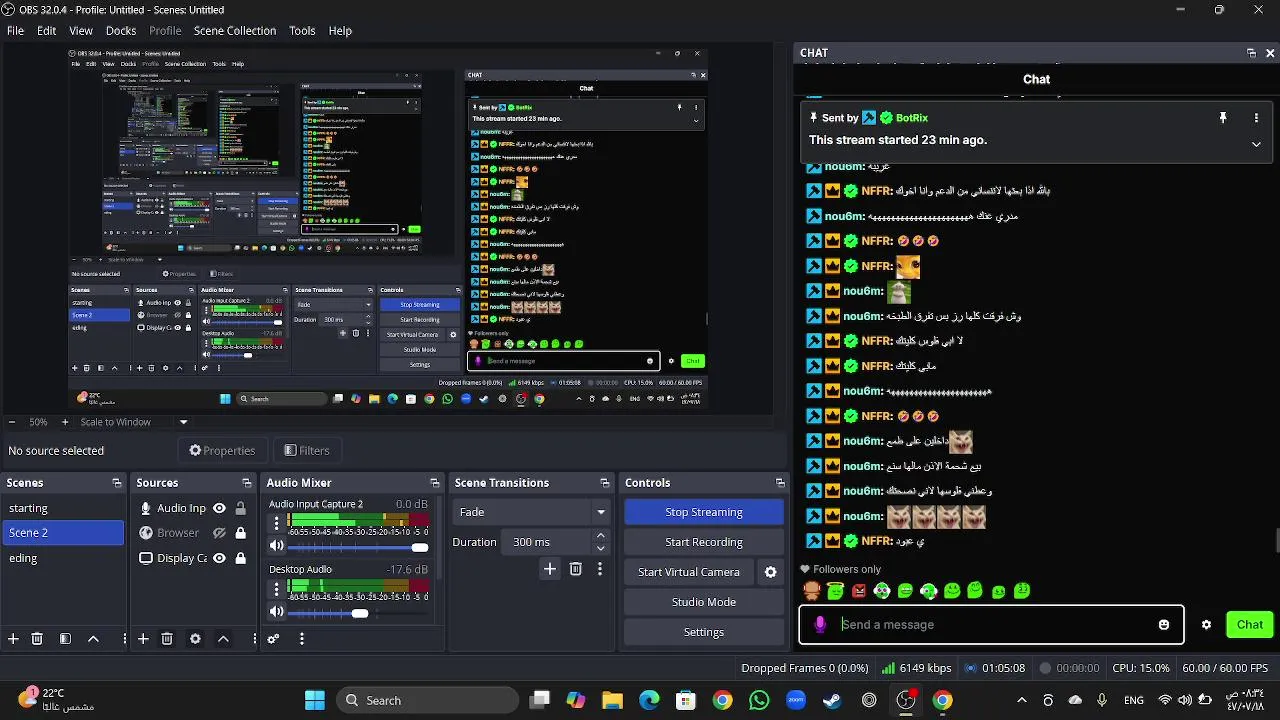The height and width of the screenshot is (720, 1280).
Task: Open source properties gear in Sources toolbar
Action: pos(195,639)
